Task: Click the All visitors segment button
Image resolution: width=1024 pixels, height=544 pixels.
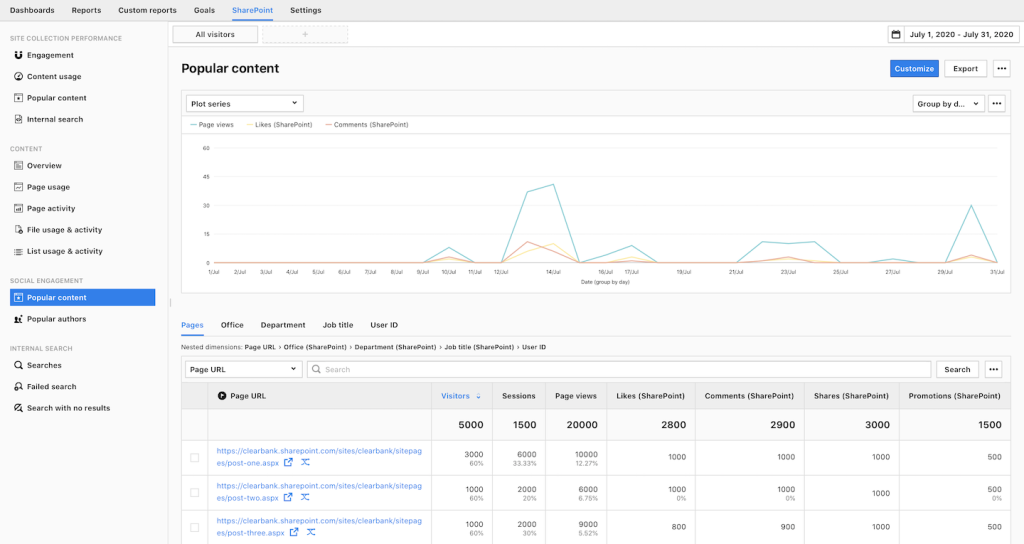Action: tap(215, 35)
